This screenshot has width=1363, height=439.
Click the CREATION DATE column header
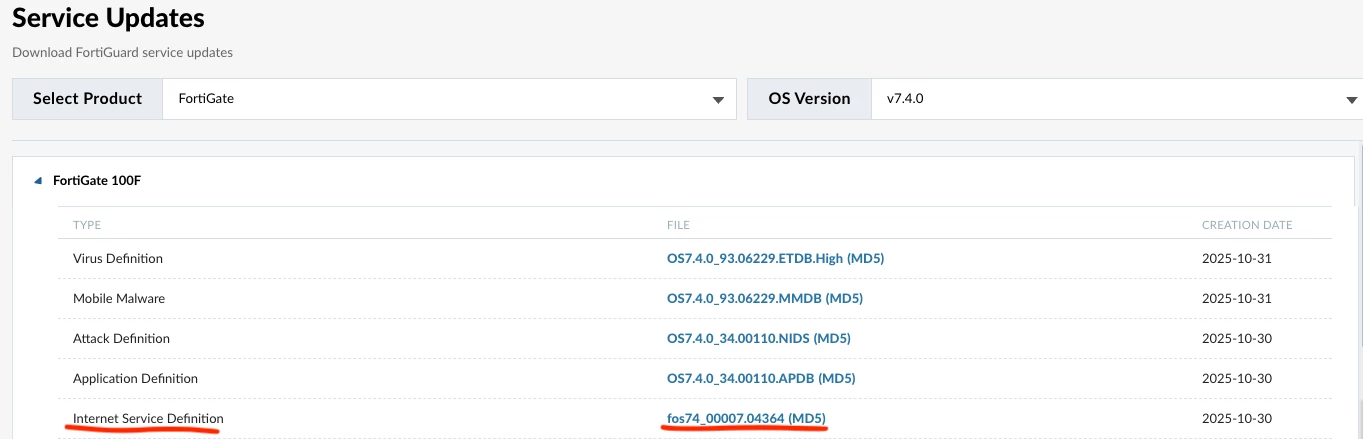(1247, 225)
